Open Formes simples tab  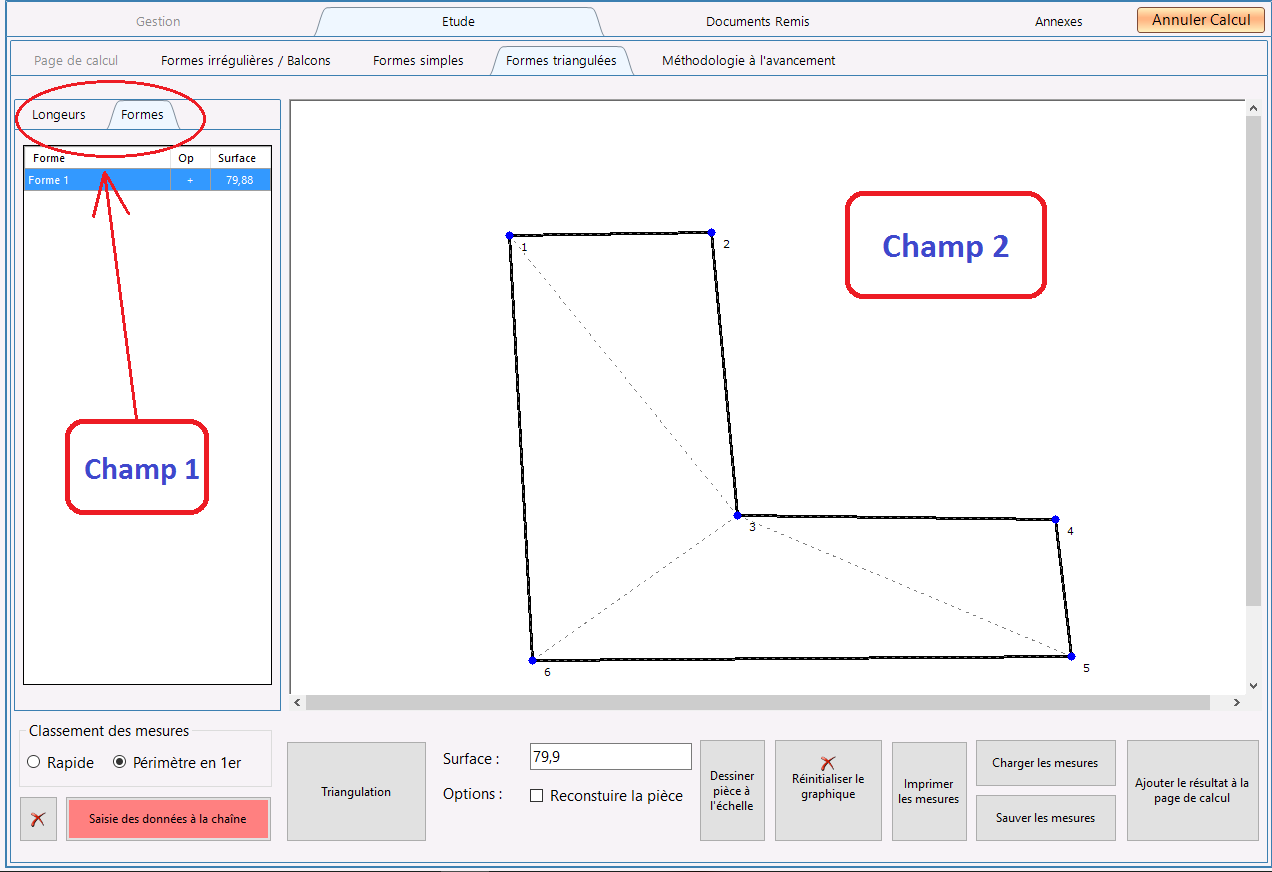[x=418, y=61]
